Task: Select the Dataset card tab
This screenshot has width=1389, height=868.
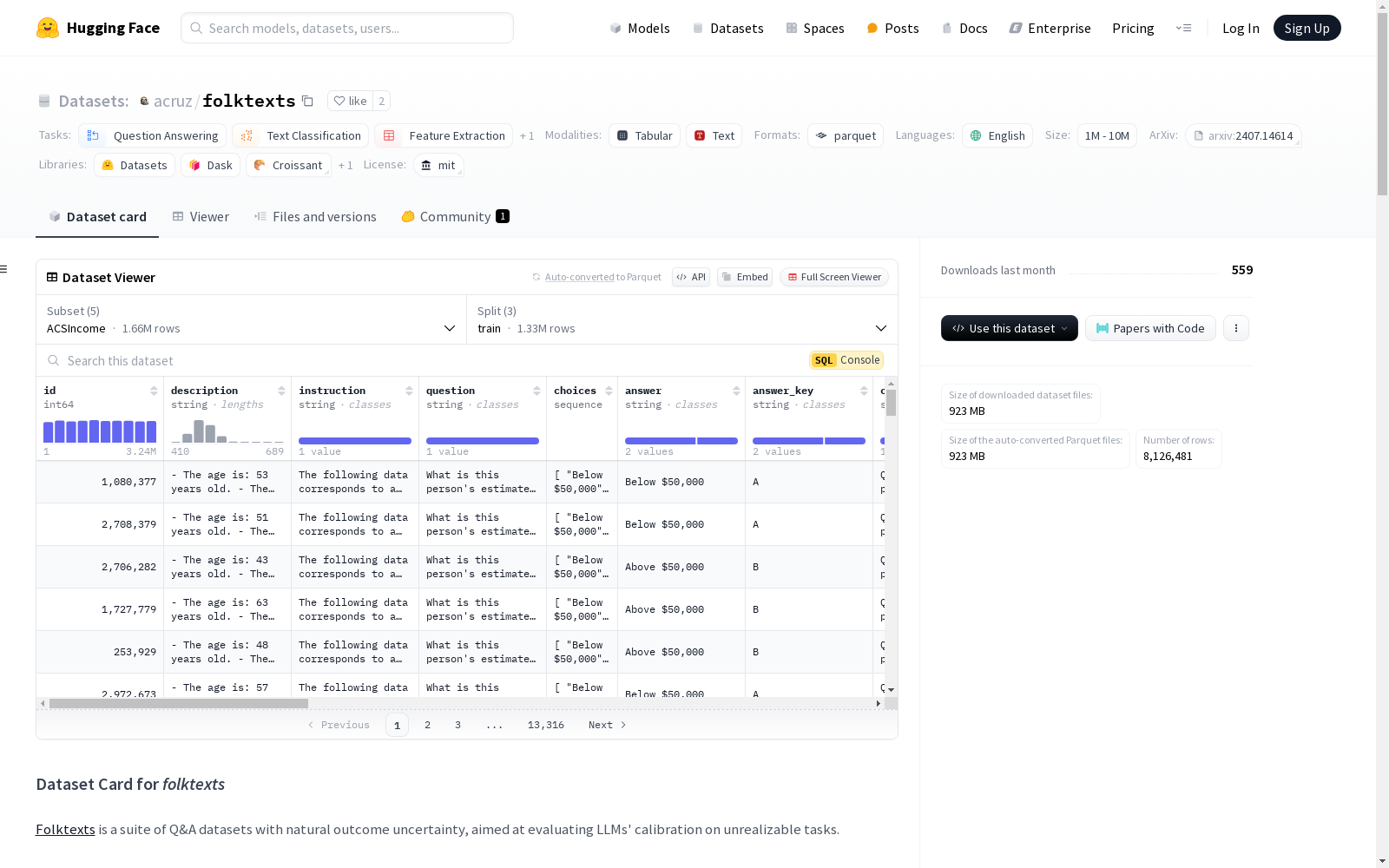Action: click(x=97, y=217)
